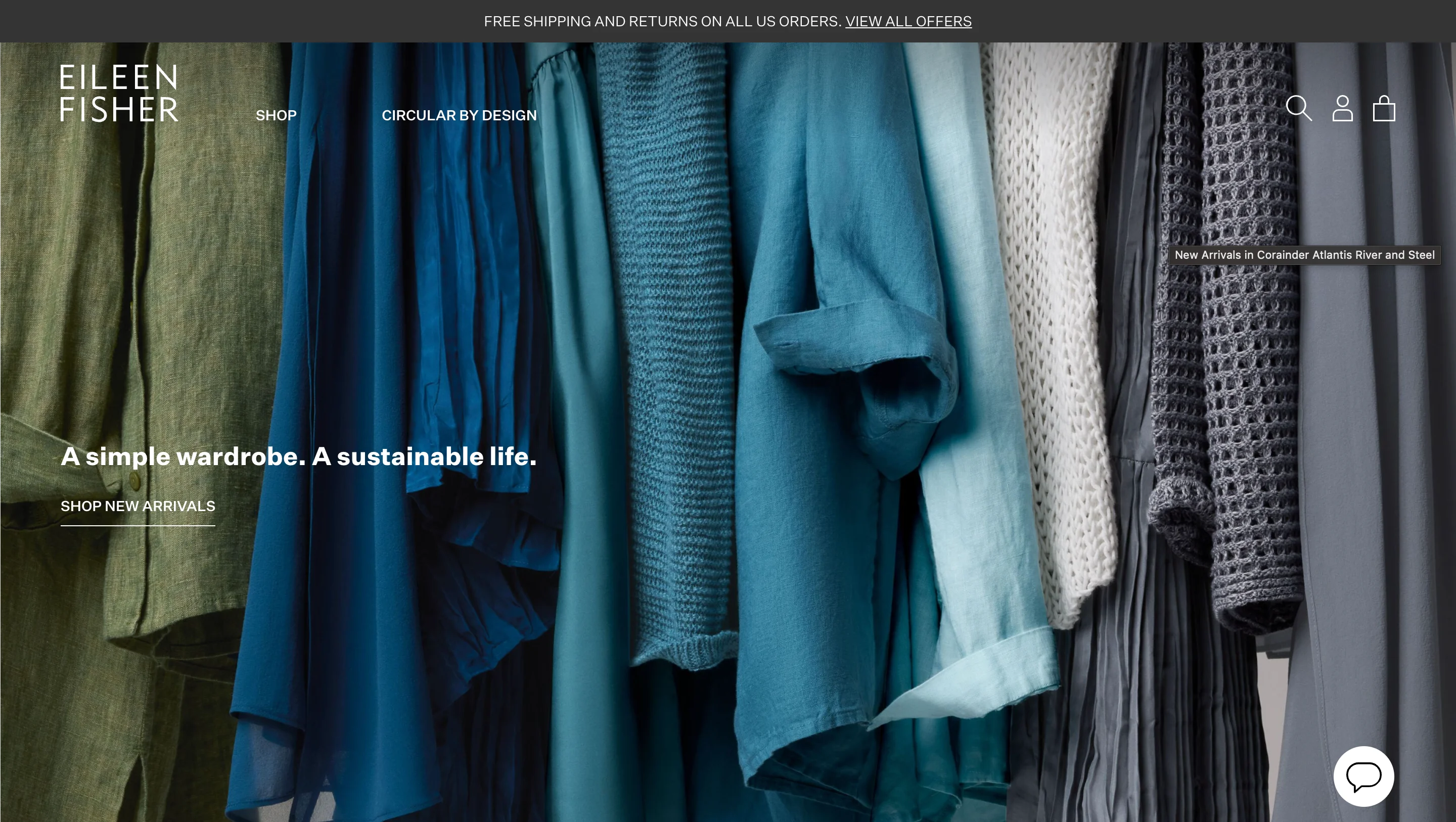Screen dimensions: 1456x822
Task: Open the Circular By Design menu
Action: (x=459, y=115)
